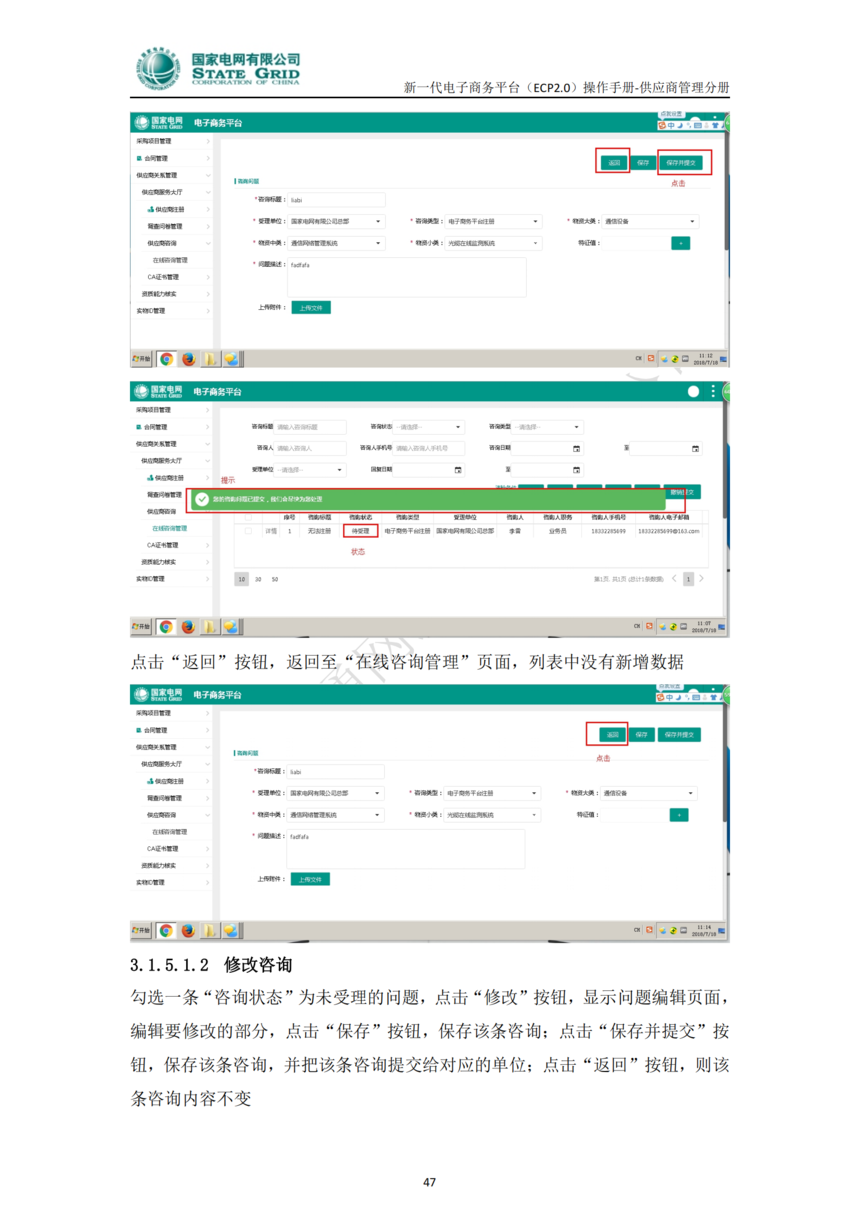Image resolution: width=860 pixels, height=1216 pixels.
Task: Check the checkbox of the 无法注册 consultation row
Action: point(246,531)
